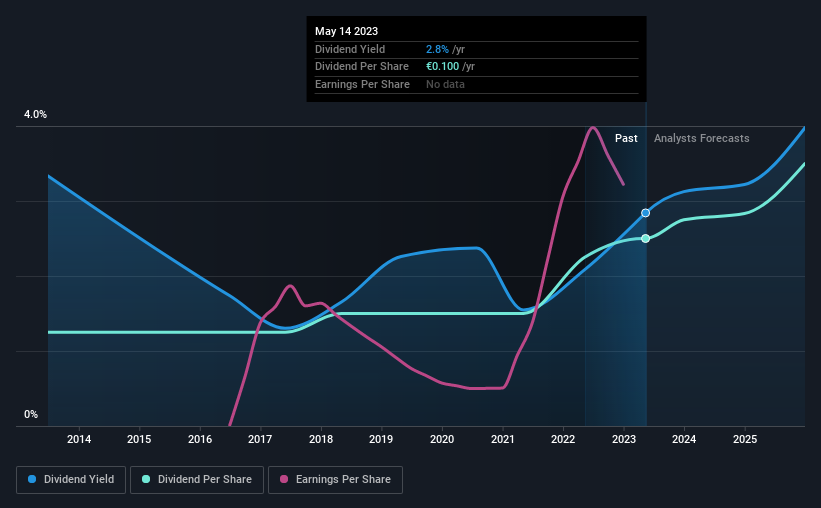Click the 2.8% dividend yield value
The width and height of the screenshot is (821, 508).
(x=437, y=49)
